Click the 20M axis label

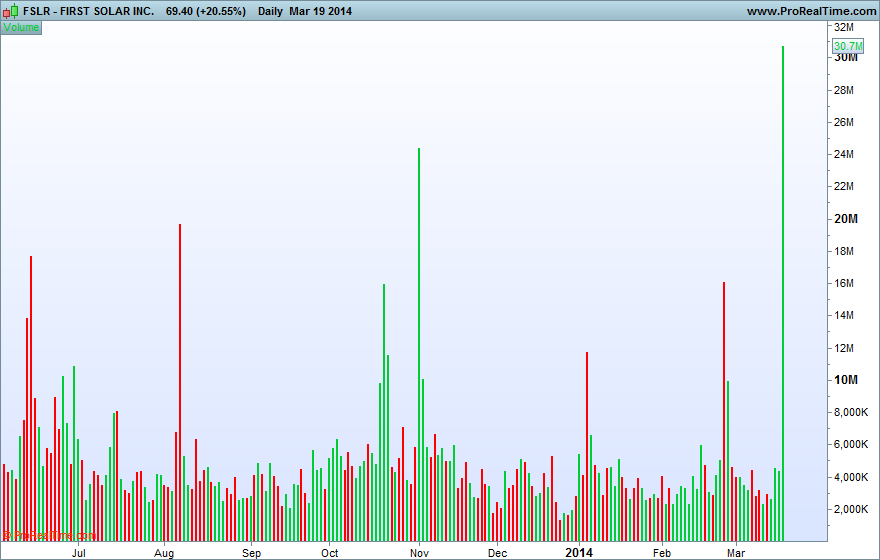tap(846, 219)
